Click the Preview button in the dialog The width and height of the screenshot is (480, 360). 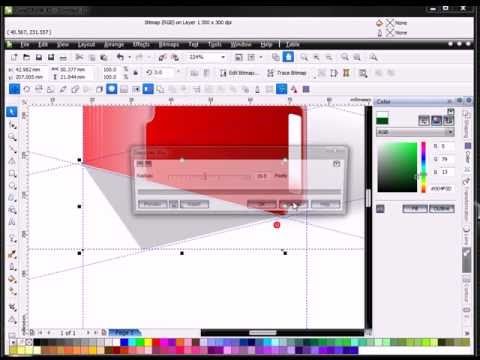(153, 204)
